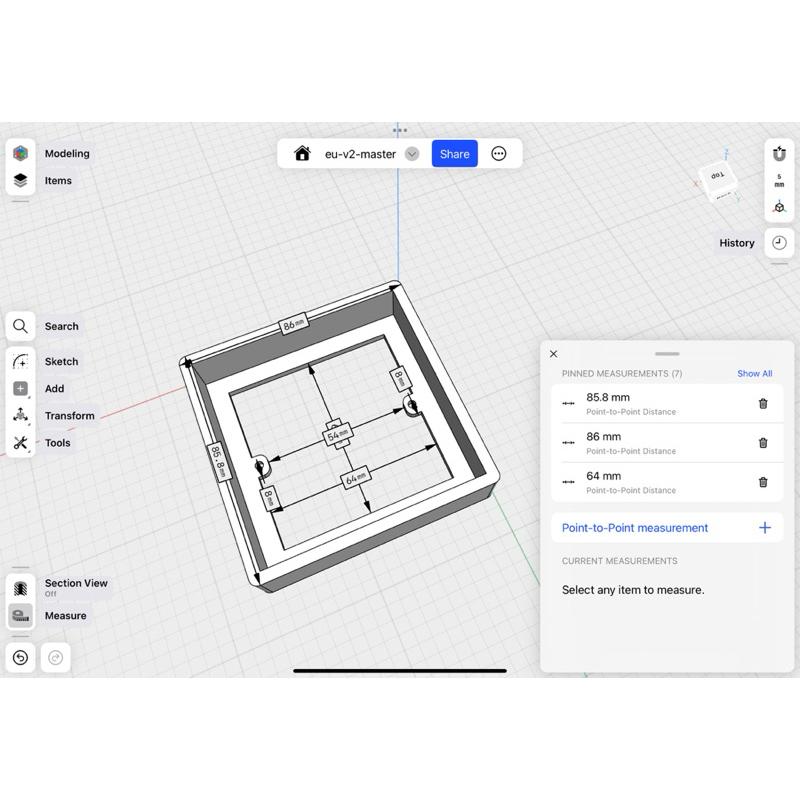This screenshot has height=800, width=800.
Task: Select the Transform tool icon
Action: tap(20, 415)
